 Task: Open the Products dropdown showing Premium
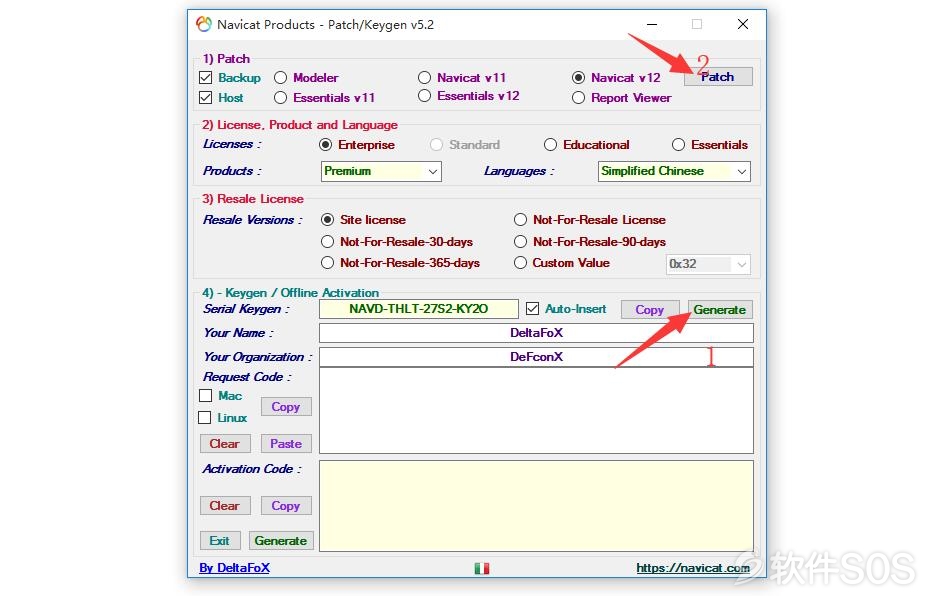pos(381,171)
